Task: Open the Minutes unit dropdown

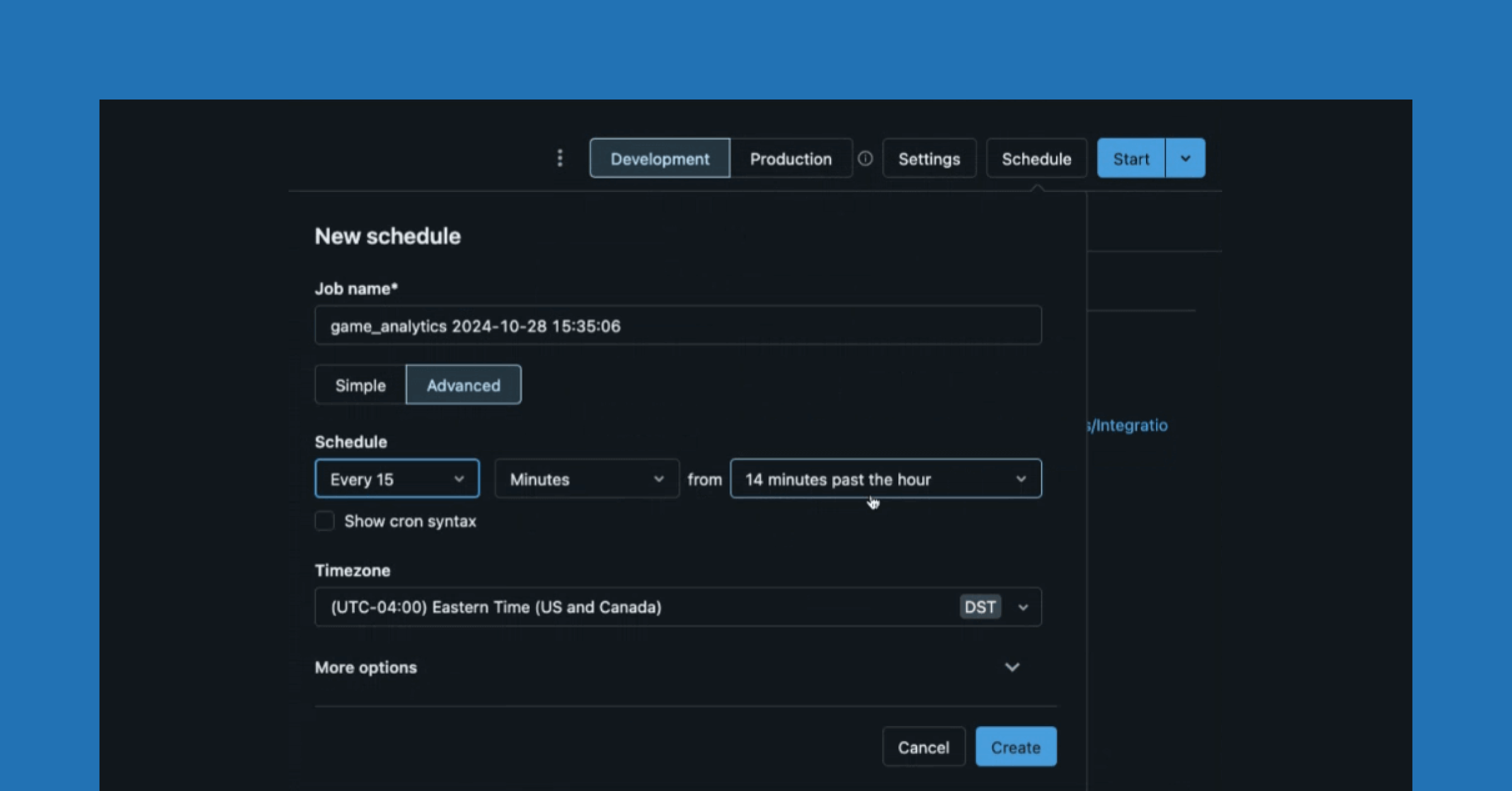Action: (x=587, y=479)
